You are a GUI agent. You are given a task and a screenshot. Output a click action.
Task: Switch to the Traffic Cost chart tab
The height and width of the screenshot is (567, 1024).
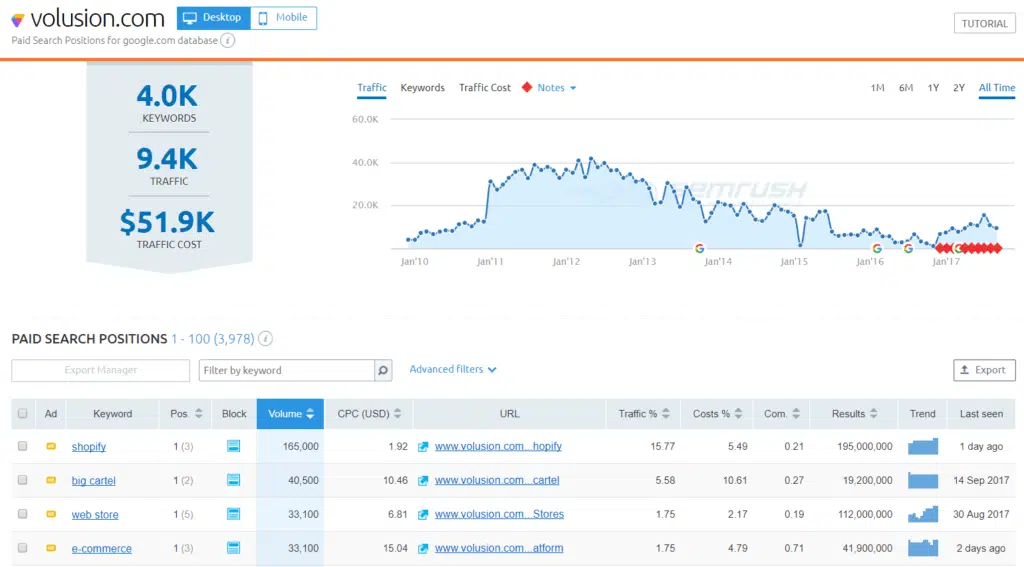485,88
